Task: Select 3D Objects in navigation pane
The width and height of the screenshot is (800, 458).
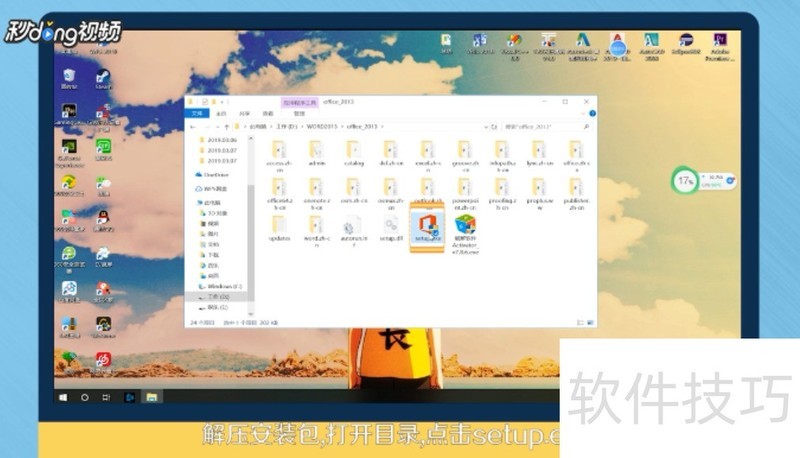Action: tap(214, 213)
